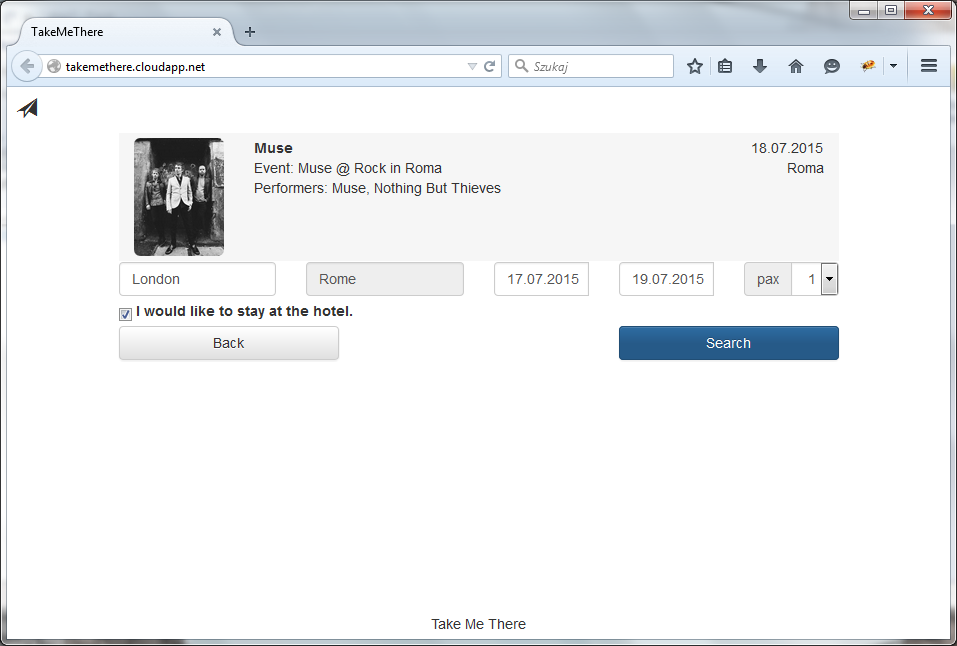Screen dimensions: 957x646
Task: Bookmark this page with the star icon
Action: pos(695,66)
